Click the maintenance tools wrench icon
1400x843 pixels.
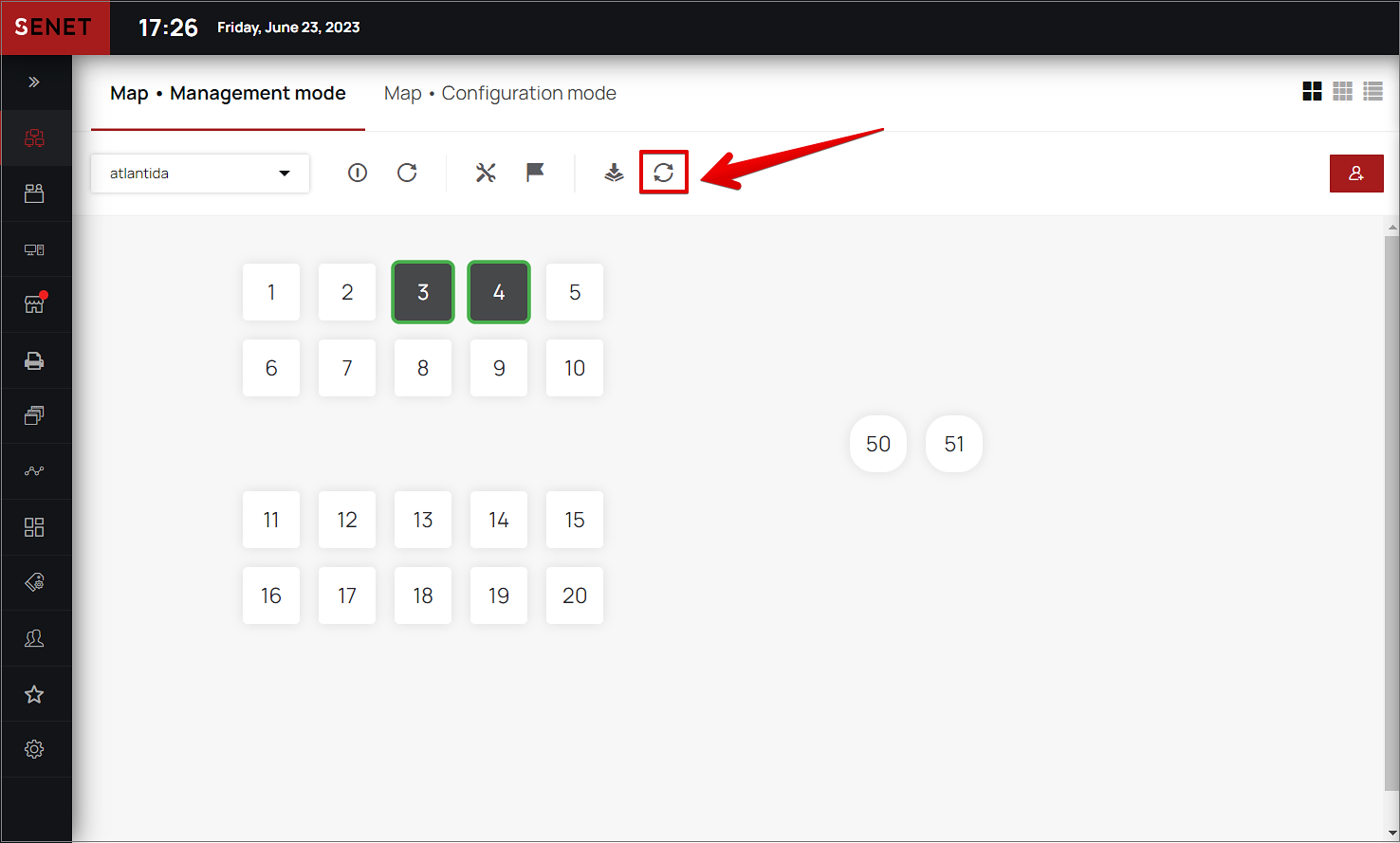point(486,173)
